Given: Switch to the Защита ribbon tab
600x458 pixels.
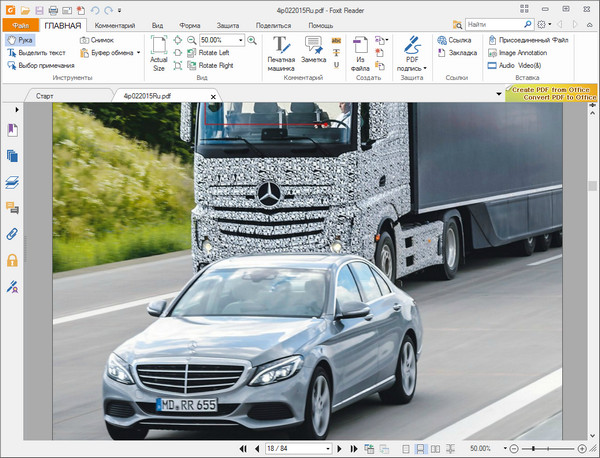Looking at the screenshot, I should tap(228, 26).
